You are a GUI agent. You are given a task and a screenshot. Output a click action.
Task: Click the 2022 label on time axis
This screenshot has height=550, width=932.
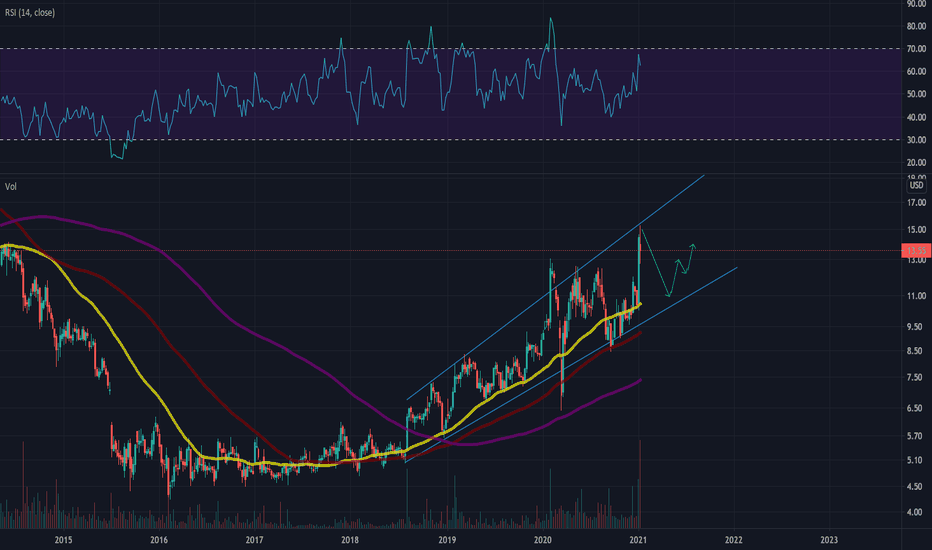pyautogui.click(x=733, y=540)
